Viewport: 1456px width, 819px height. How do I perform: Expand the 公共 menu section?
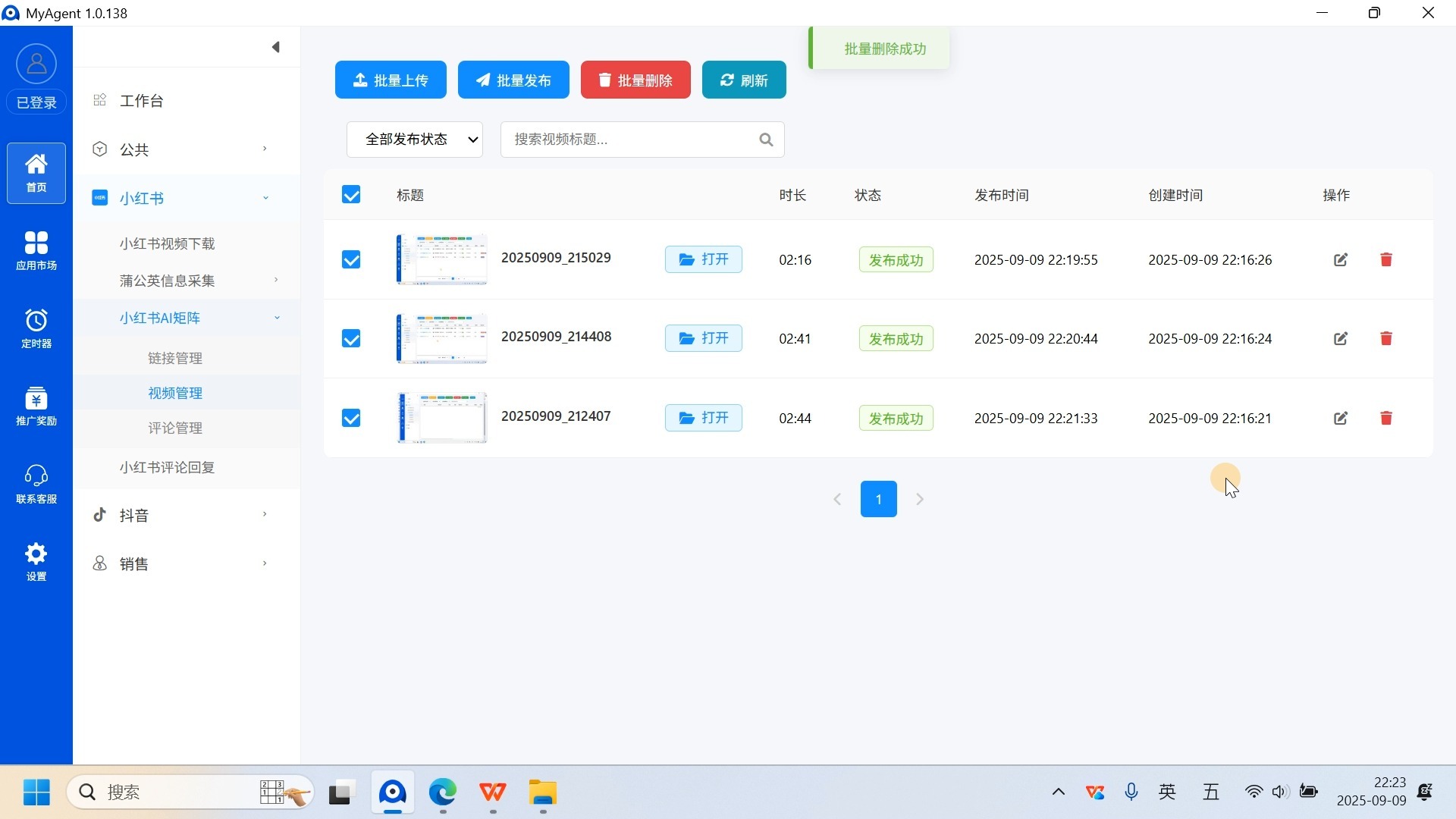click(187, 149)
